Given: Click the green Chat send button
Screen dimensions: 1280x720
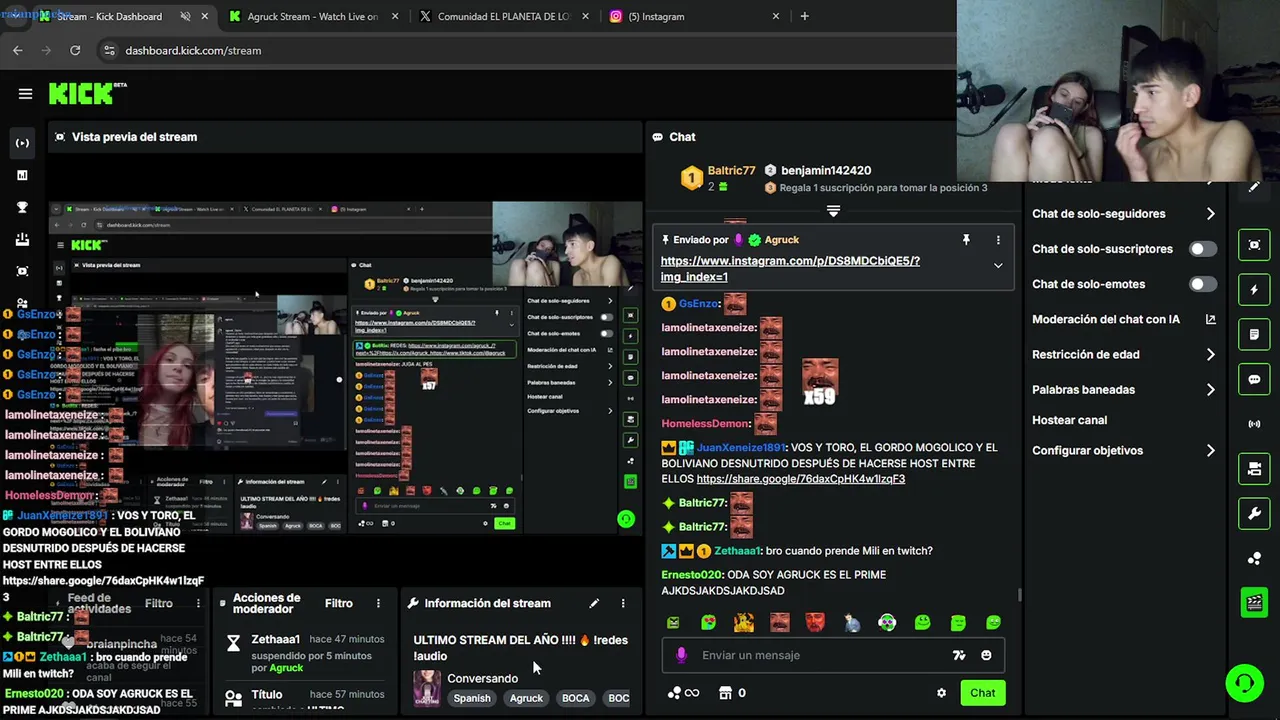Looking at the screenshot, I should tap(982, 693).
